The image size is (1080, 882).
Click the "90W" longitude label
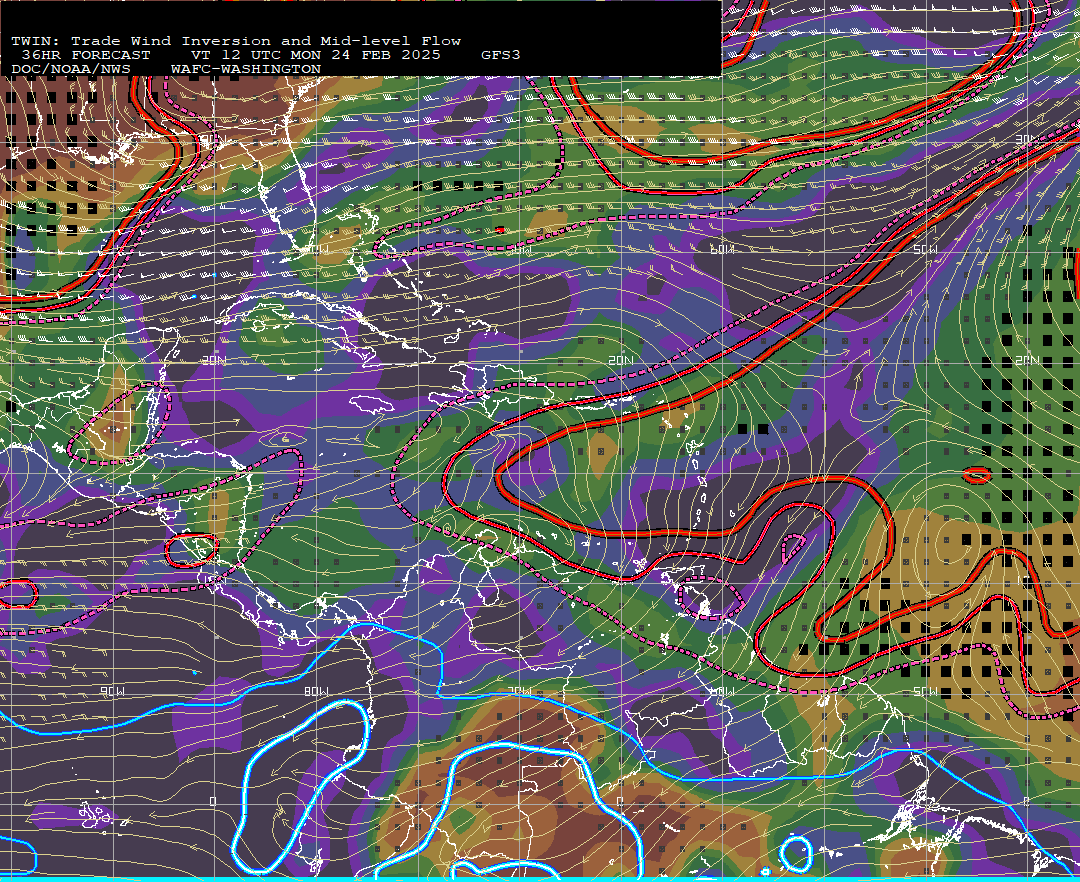click(112, 691)
